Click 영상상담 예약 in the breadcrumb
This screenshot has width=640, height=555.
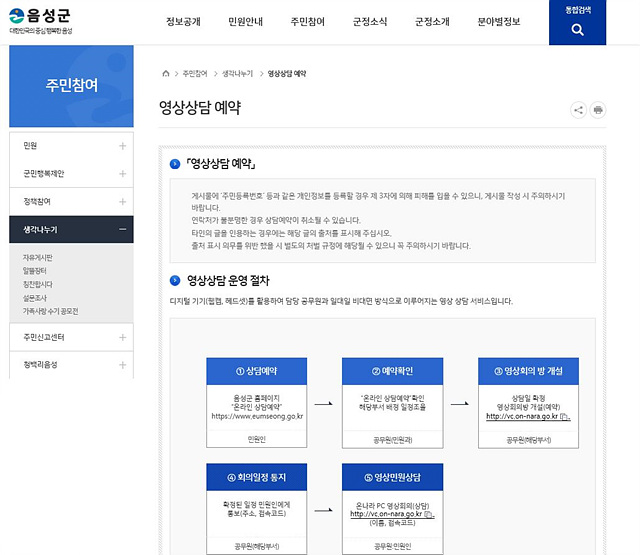coord(287,73)
